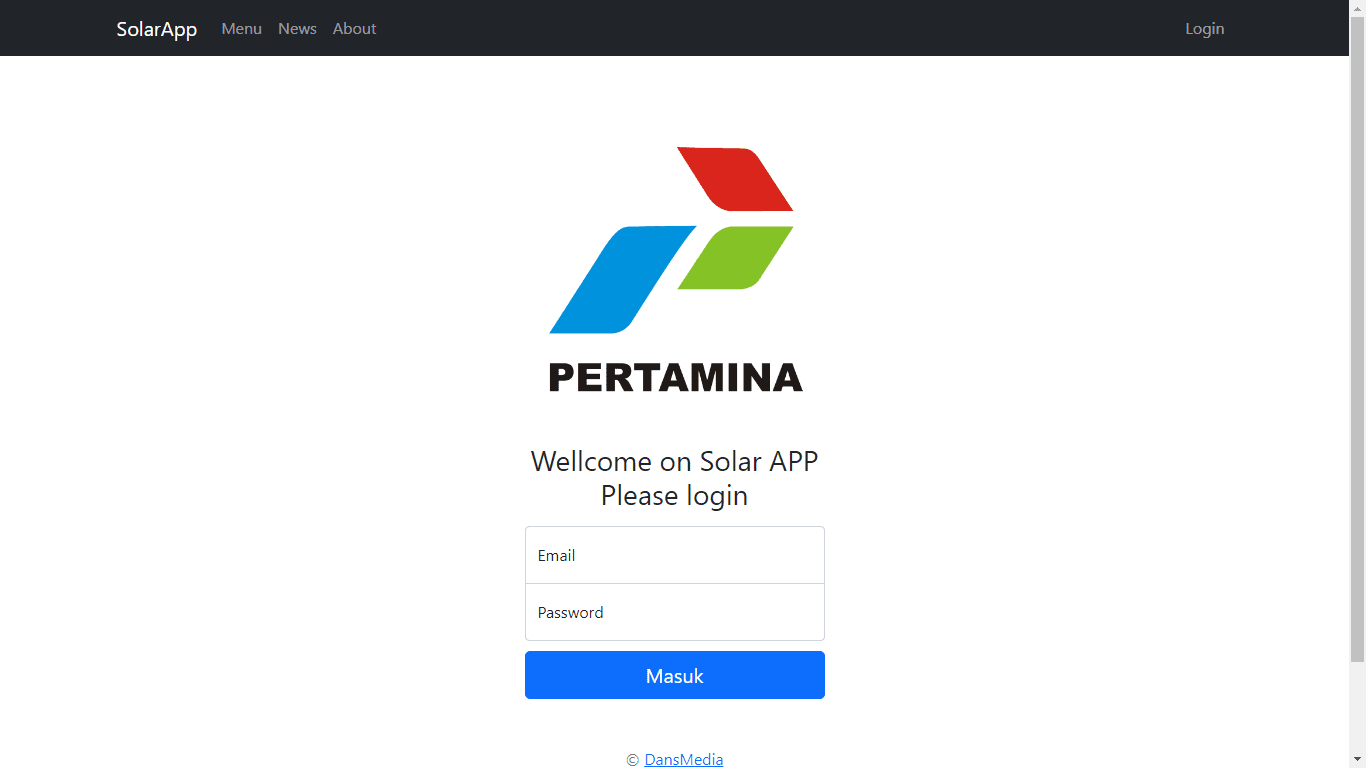This screenshot has width=1366, height=768.
Task: Open the Menu navbar item
Action: pos(241,29)
